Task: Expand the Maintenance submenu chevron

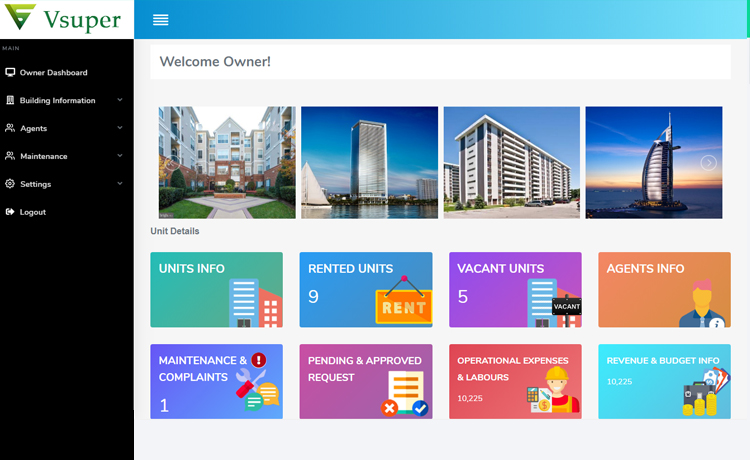Action: click(120, 156)
